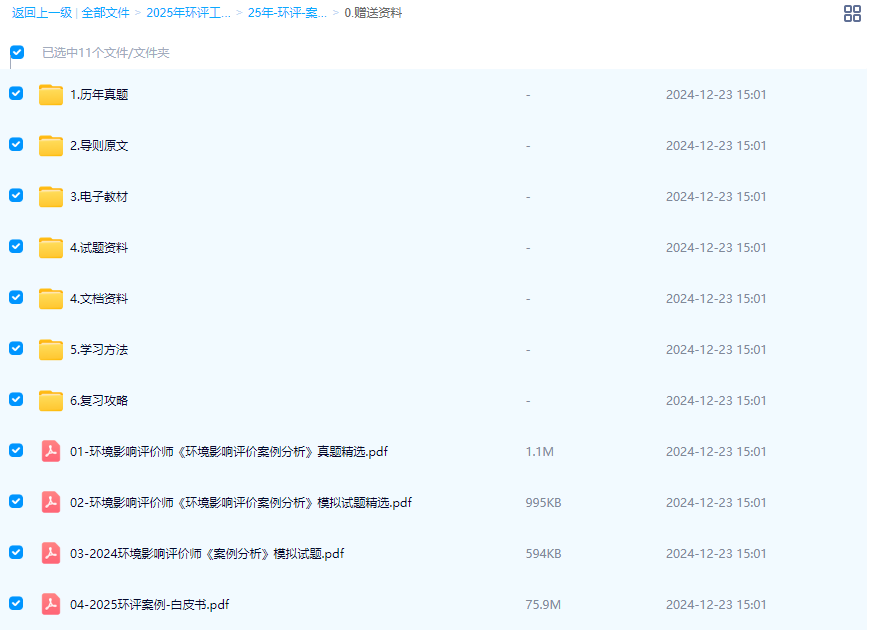Open the 2025年环评工... breadcrumb

pos(189,13)
